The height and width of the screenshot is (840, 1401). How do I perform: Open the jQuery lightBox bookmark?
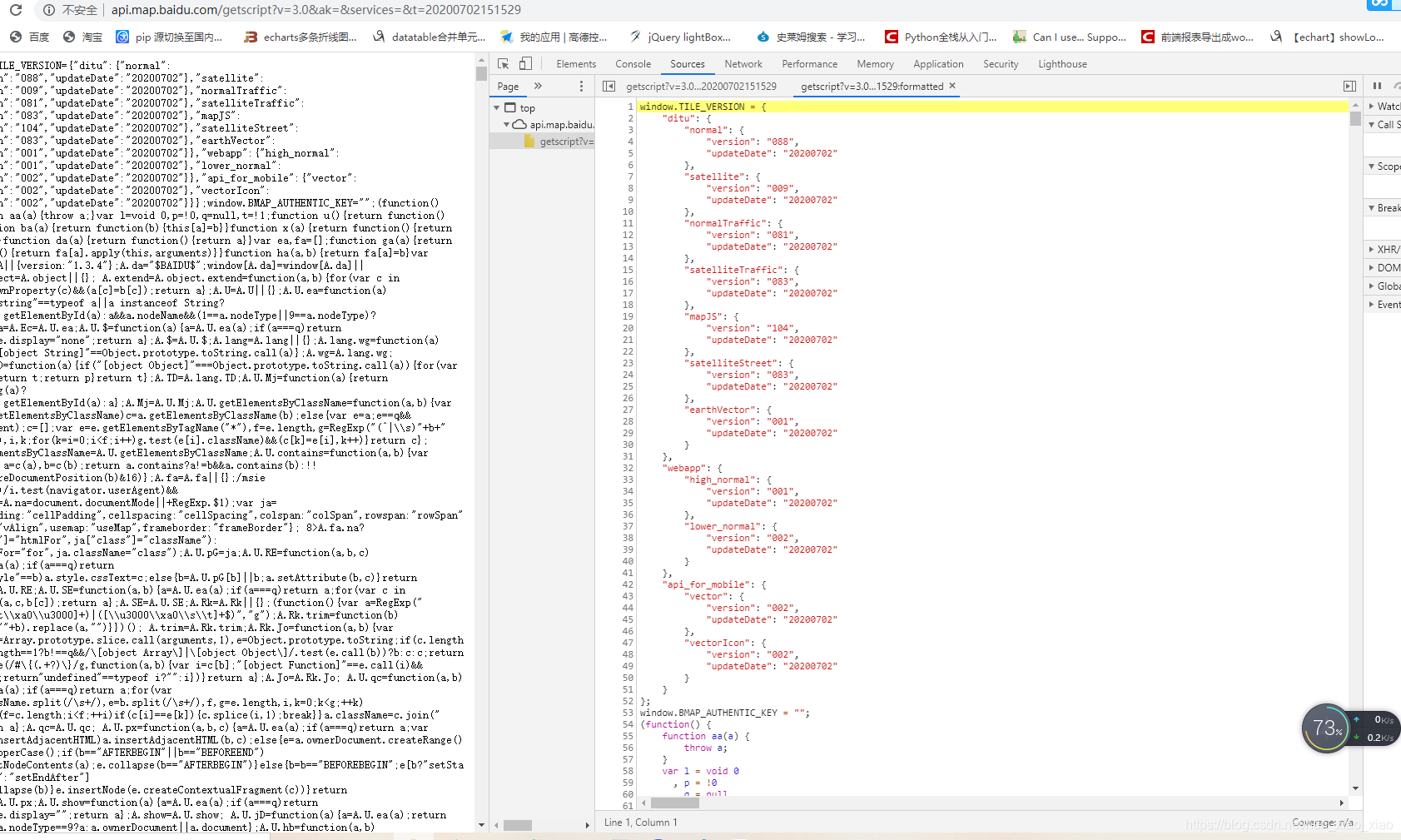coord(681,37)
